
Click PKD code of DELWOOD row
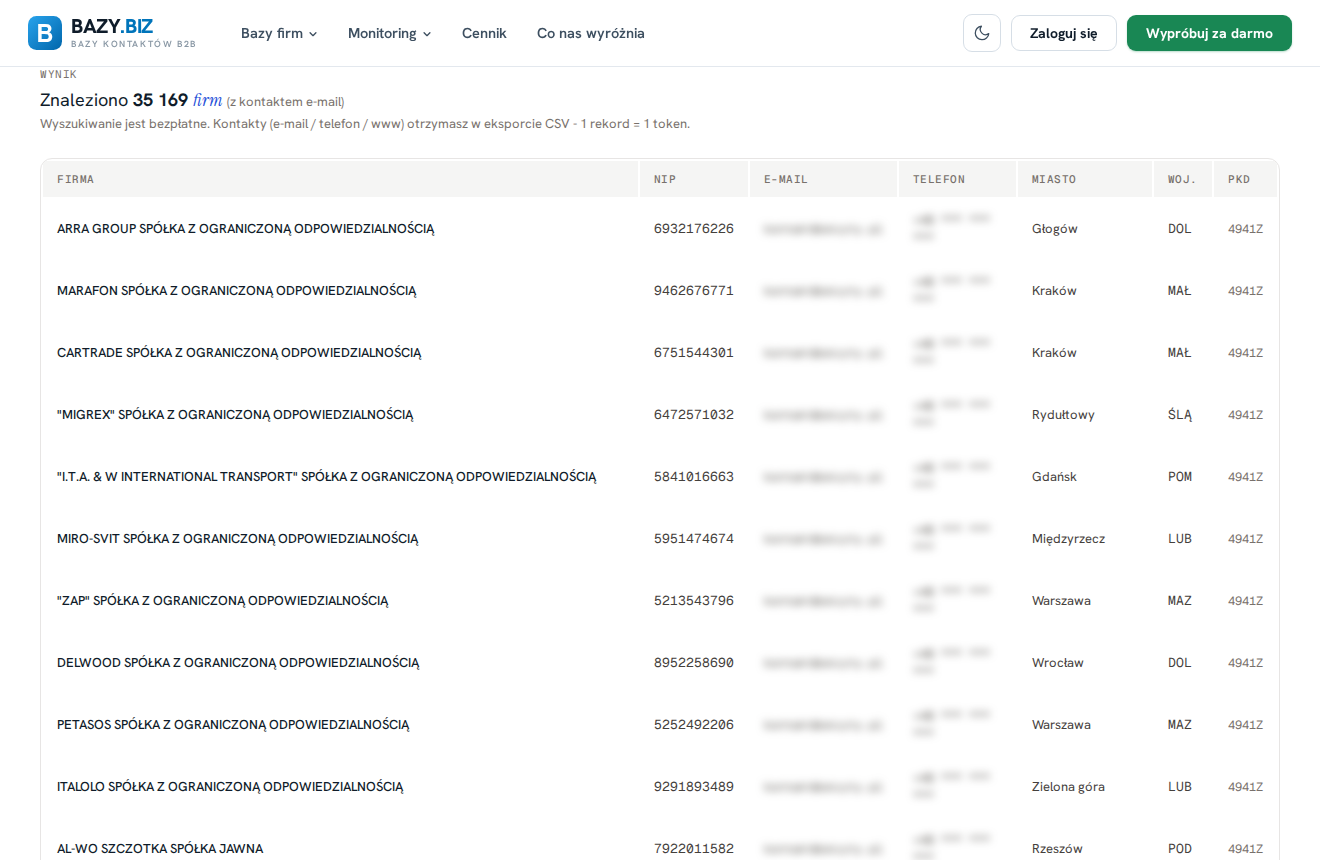pyautogui.click(x=1246, y=663)
